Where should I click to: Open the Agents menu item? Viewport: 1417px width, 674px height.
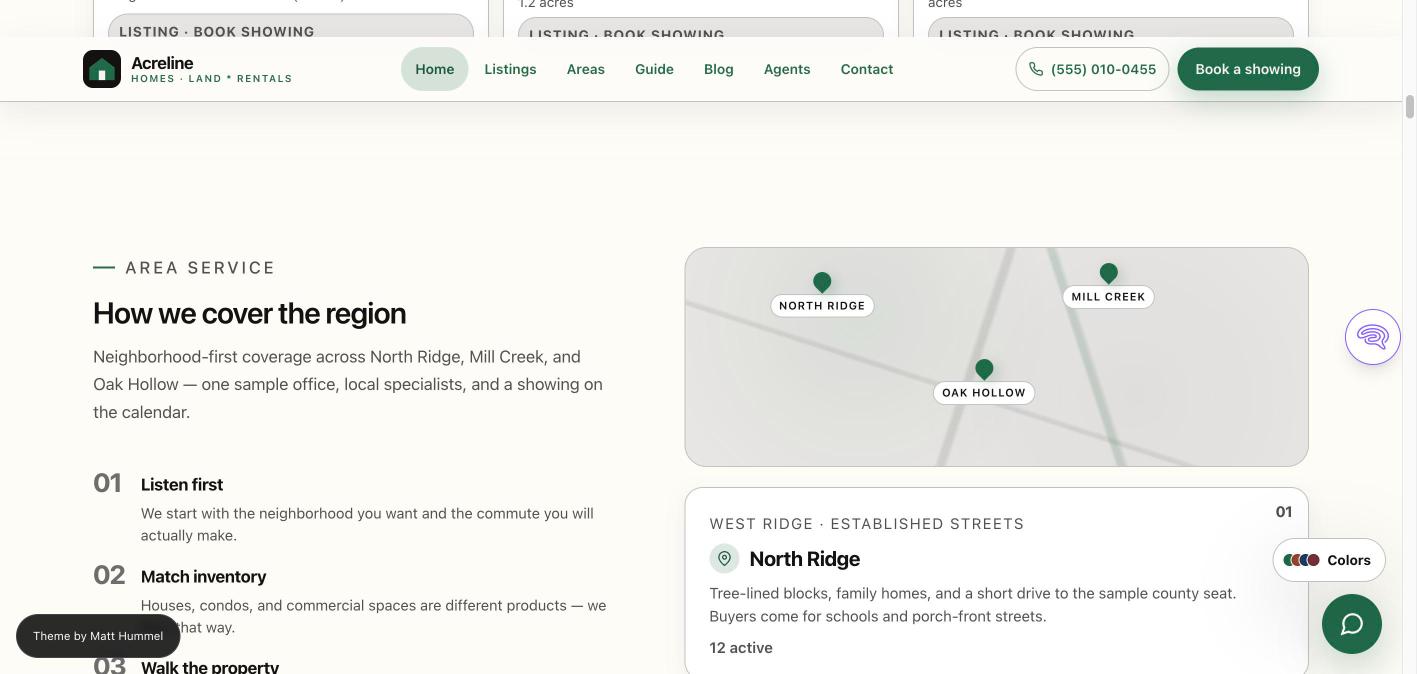[x=787, y=69]
